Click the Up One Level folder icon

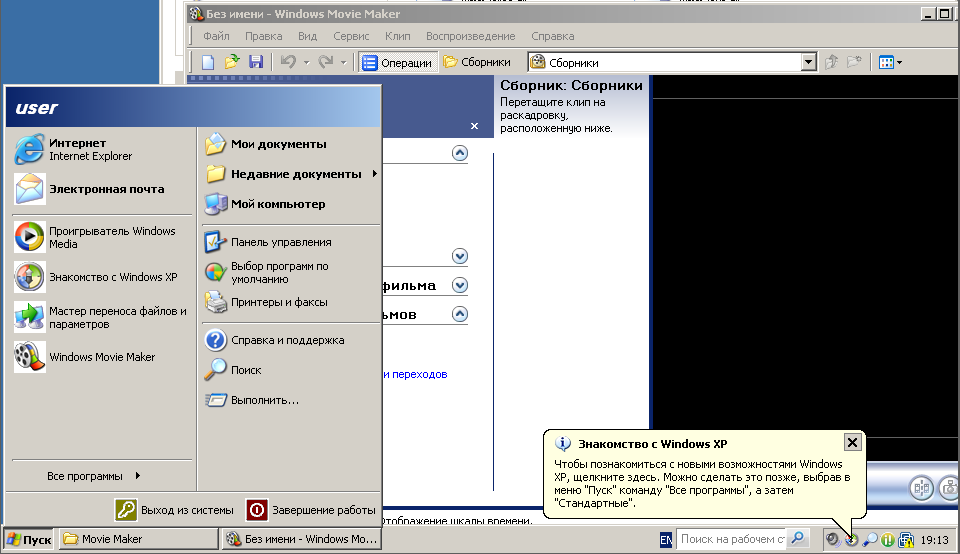pos(831,62)
